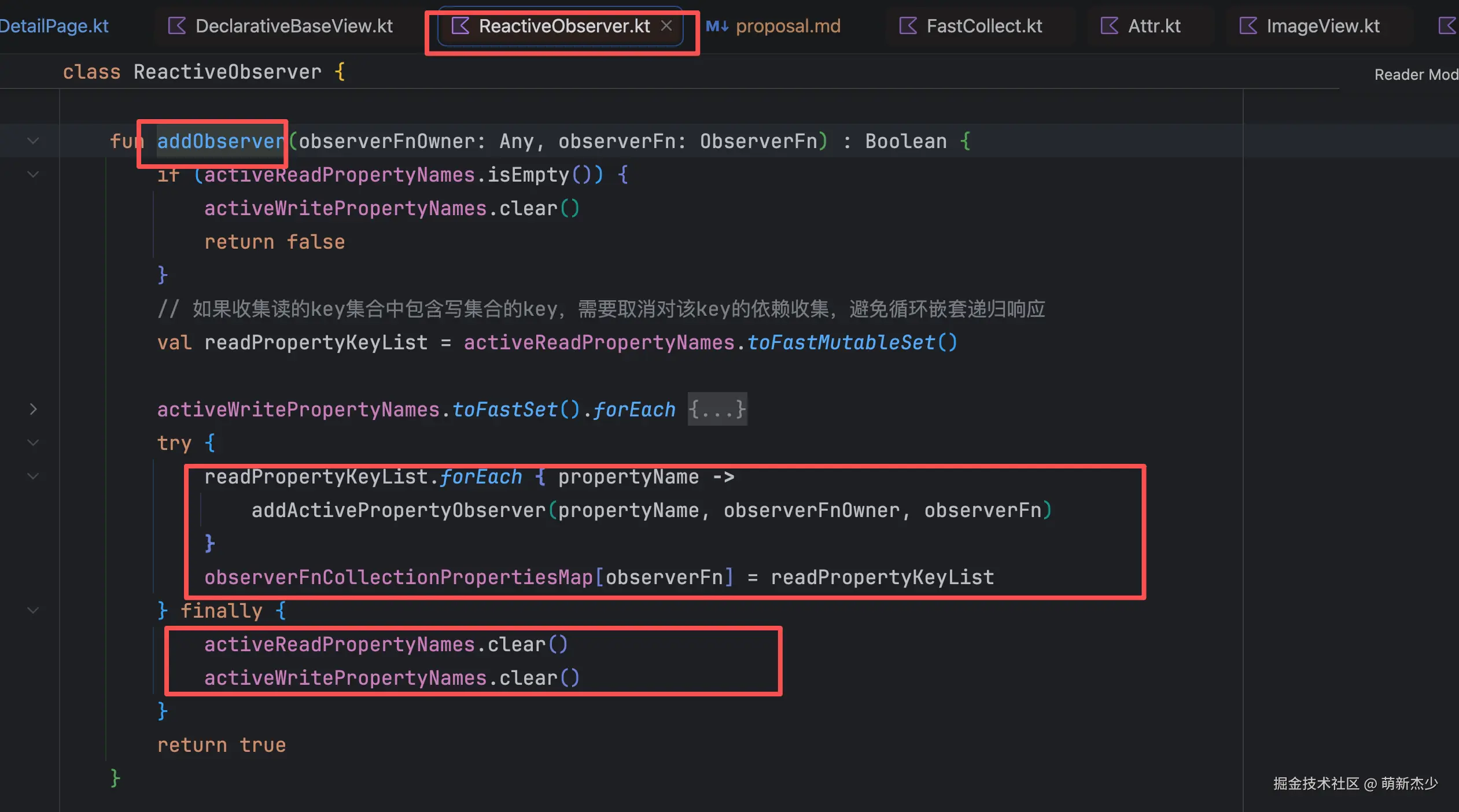This screenshot has width=1459, height=812.
Task: Click the return true statement
Action: pos(222,745)
